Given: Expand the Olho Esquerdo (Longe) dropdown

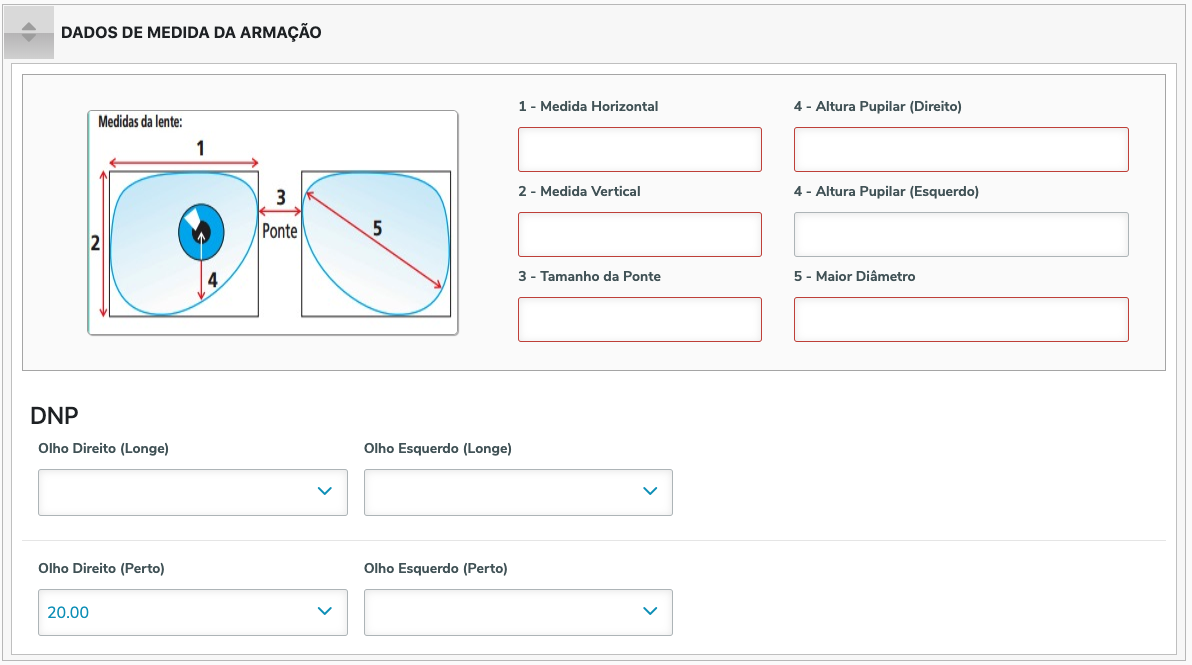Looking at the screenshot, I should click(x=518, y=492).
